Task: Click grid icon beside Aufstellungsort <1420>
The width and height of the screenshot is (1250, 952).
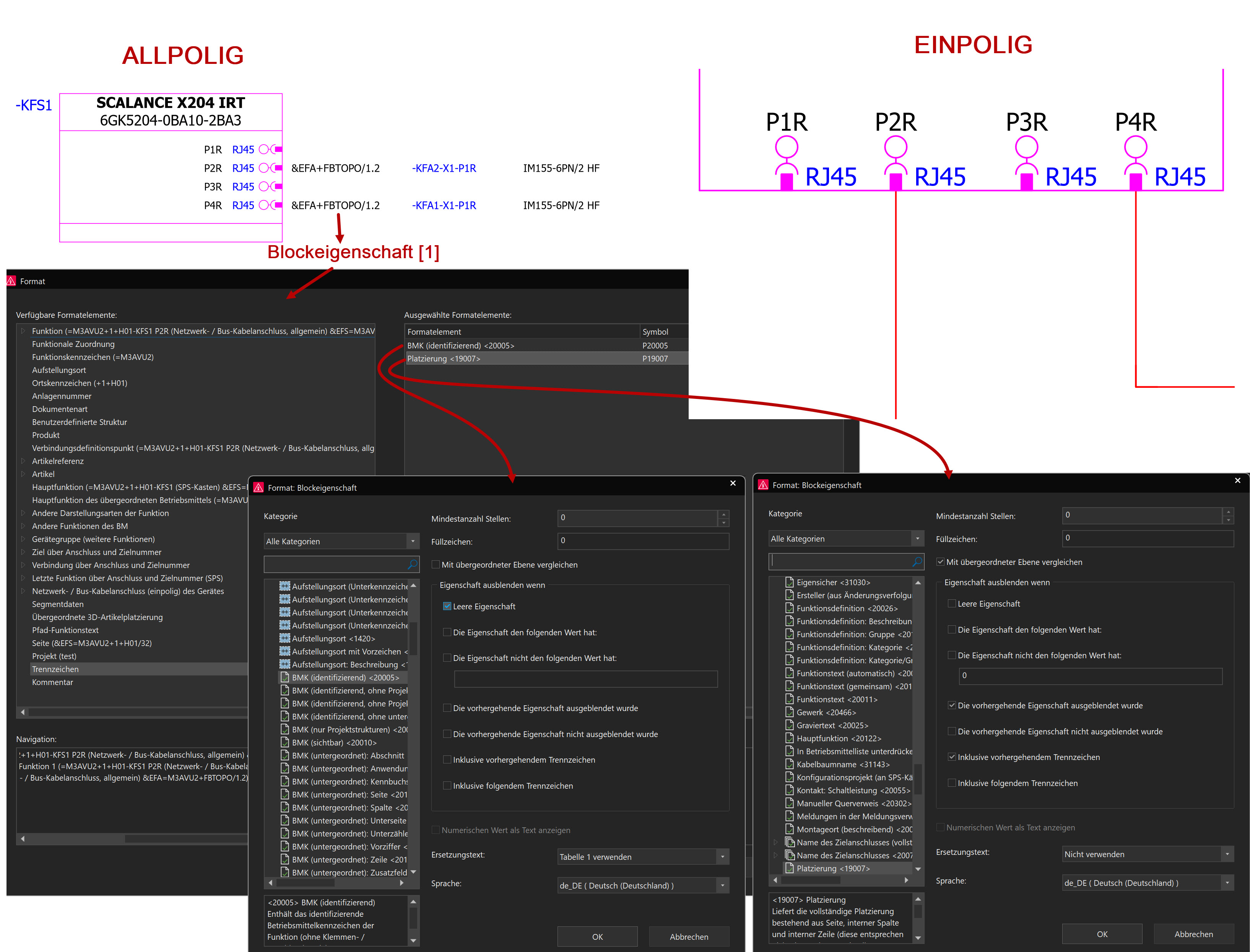Action: click(x=284, y=638)
